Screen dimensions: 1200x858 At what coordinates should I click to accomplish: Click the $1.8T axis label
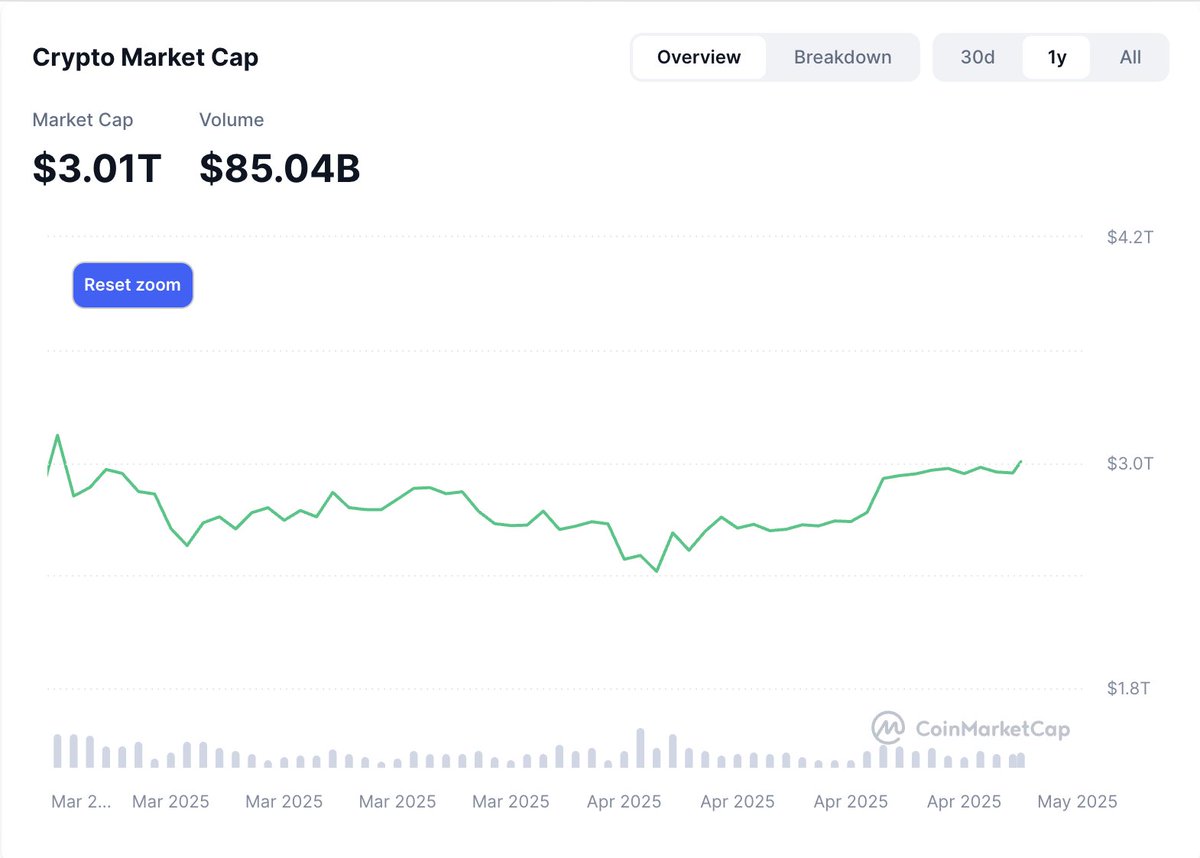1130,687
